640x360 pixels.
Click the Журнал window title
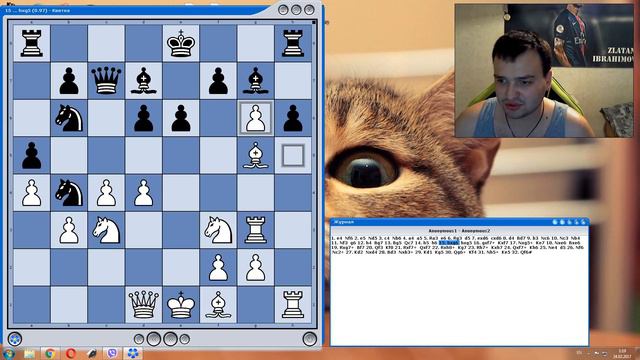click(x=344, y=222)
